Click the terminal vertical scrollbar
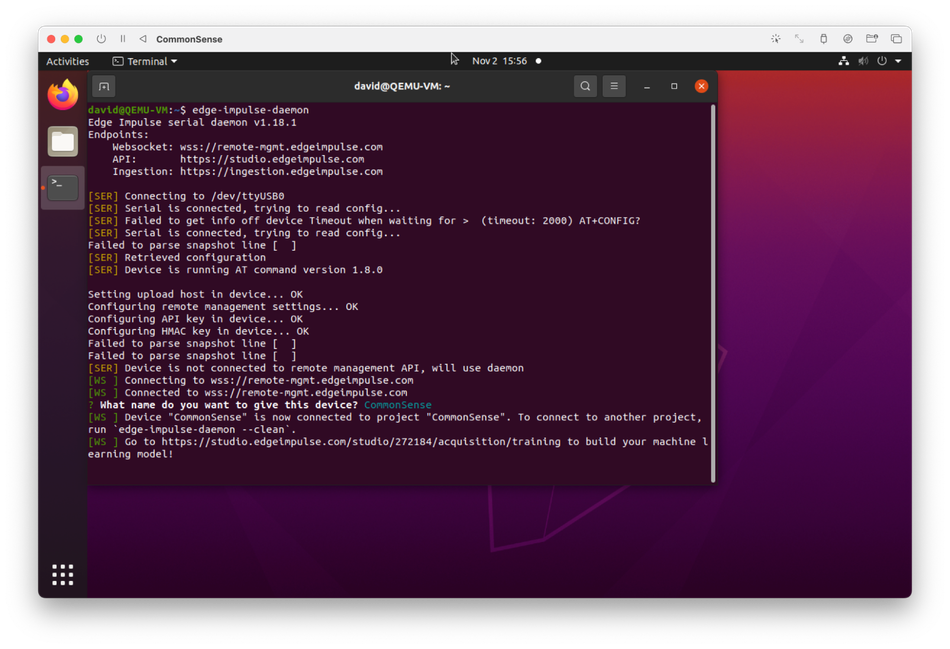 [x=713, y=293]
